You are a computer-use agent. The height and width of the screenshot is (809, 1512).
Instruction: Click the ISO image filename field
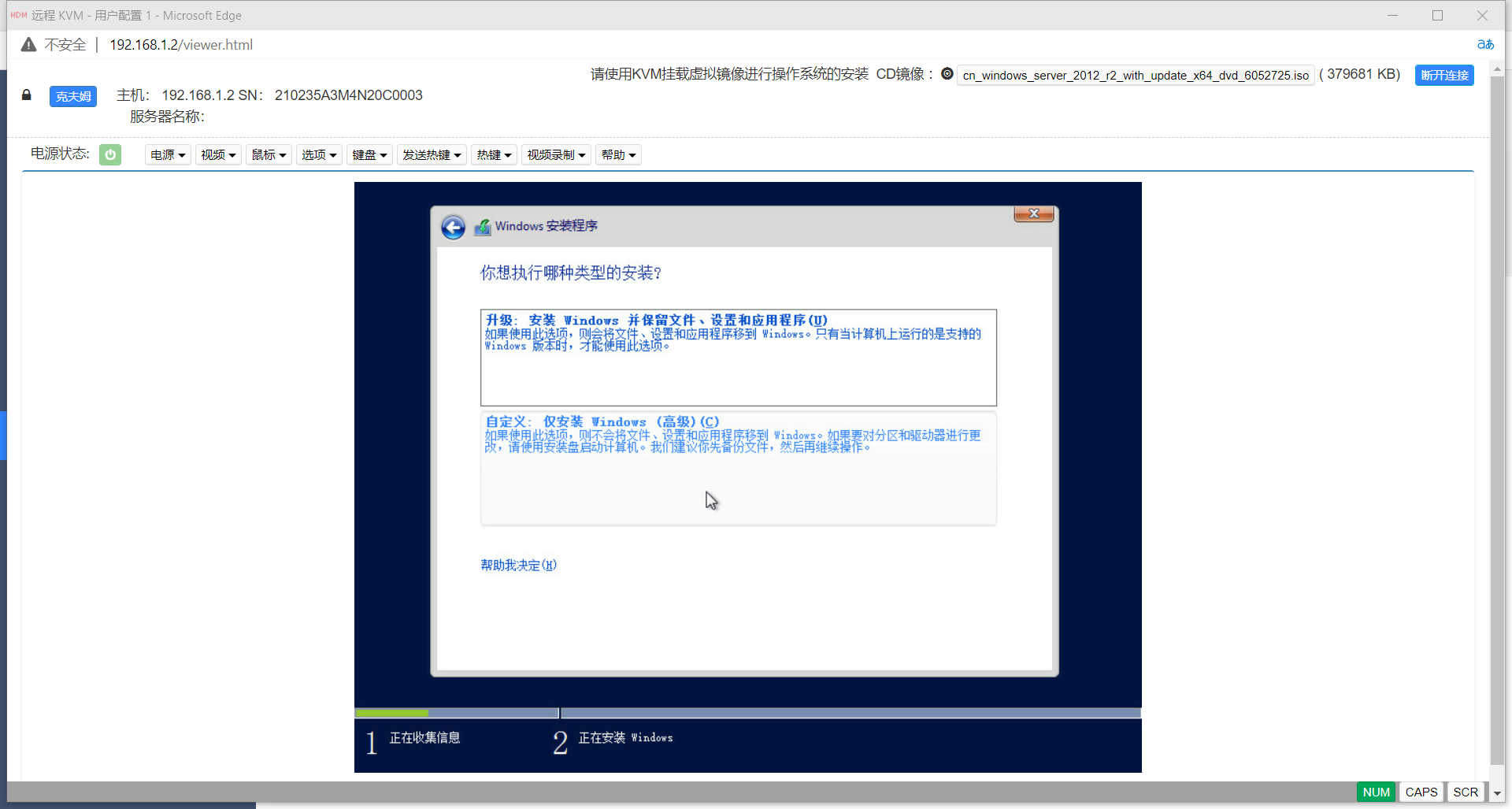pyautogui.click(x=1136, y=75)
